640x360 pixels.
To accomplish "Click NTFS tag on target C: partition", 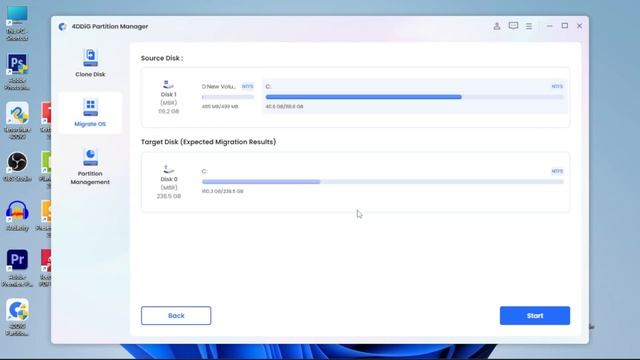I will point(557,171).
